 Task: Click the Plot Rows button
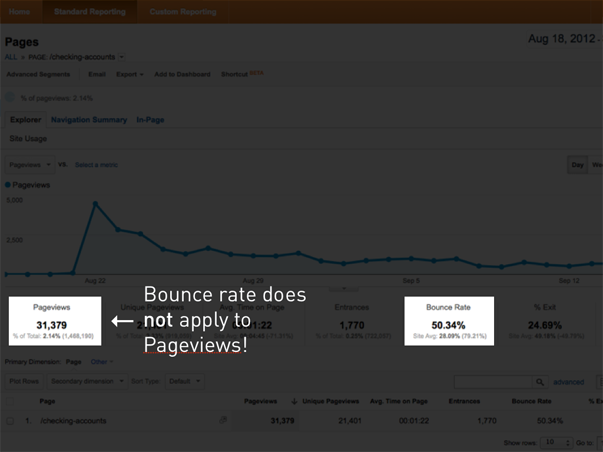click(24, 381)
